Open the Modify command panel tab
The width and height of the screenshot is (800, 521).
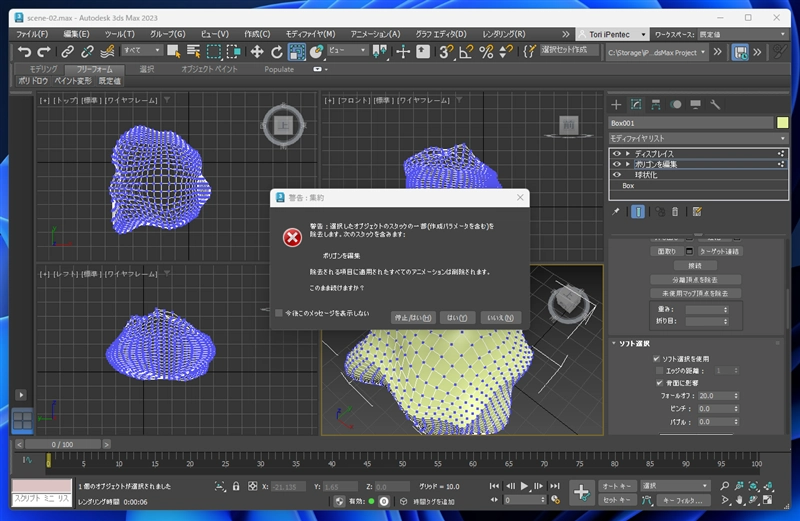(636, 105)
